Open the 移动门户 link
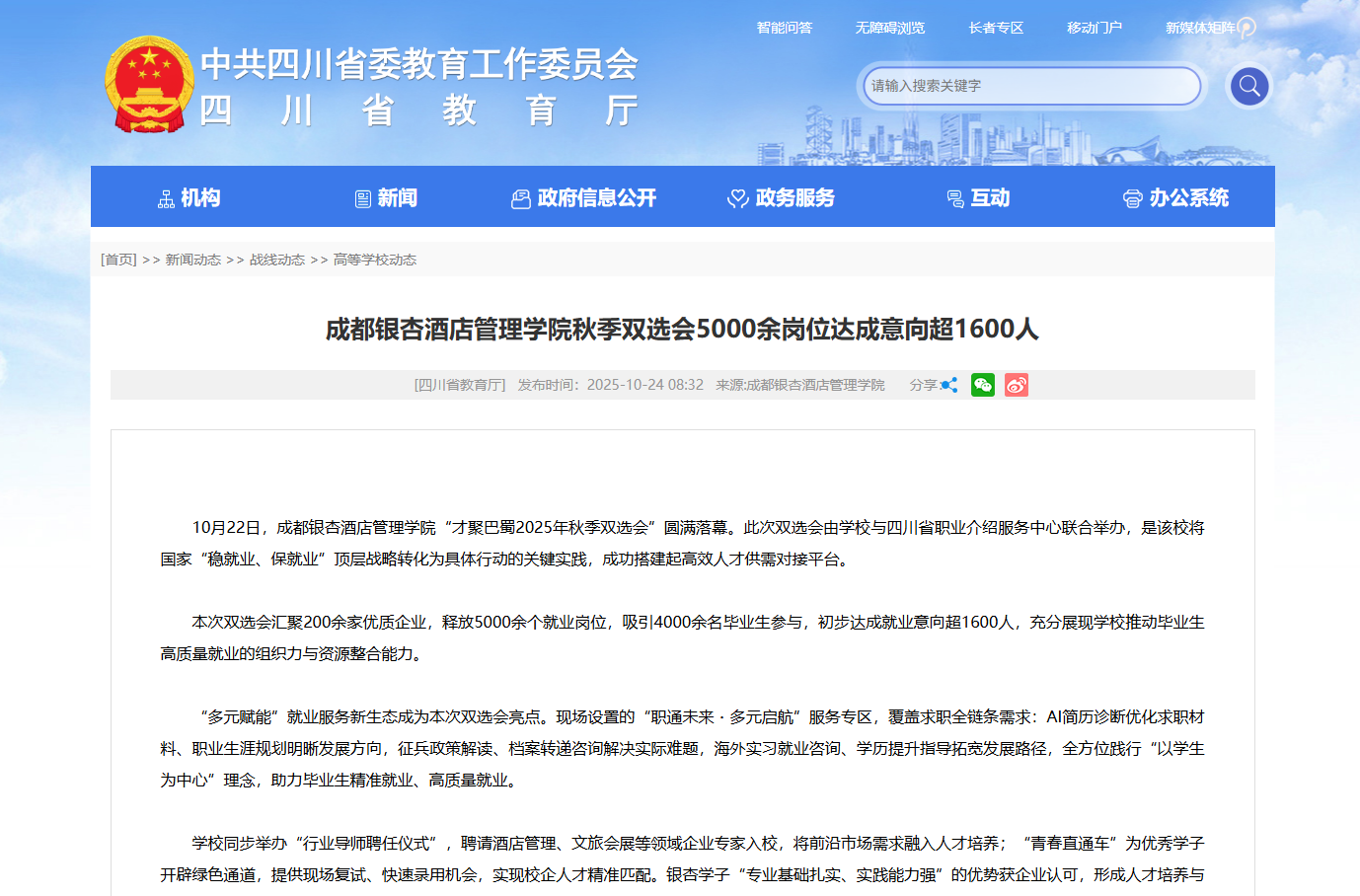 1094,28
